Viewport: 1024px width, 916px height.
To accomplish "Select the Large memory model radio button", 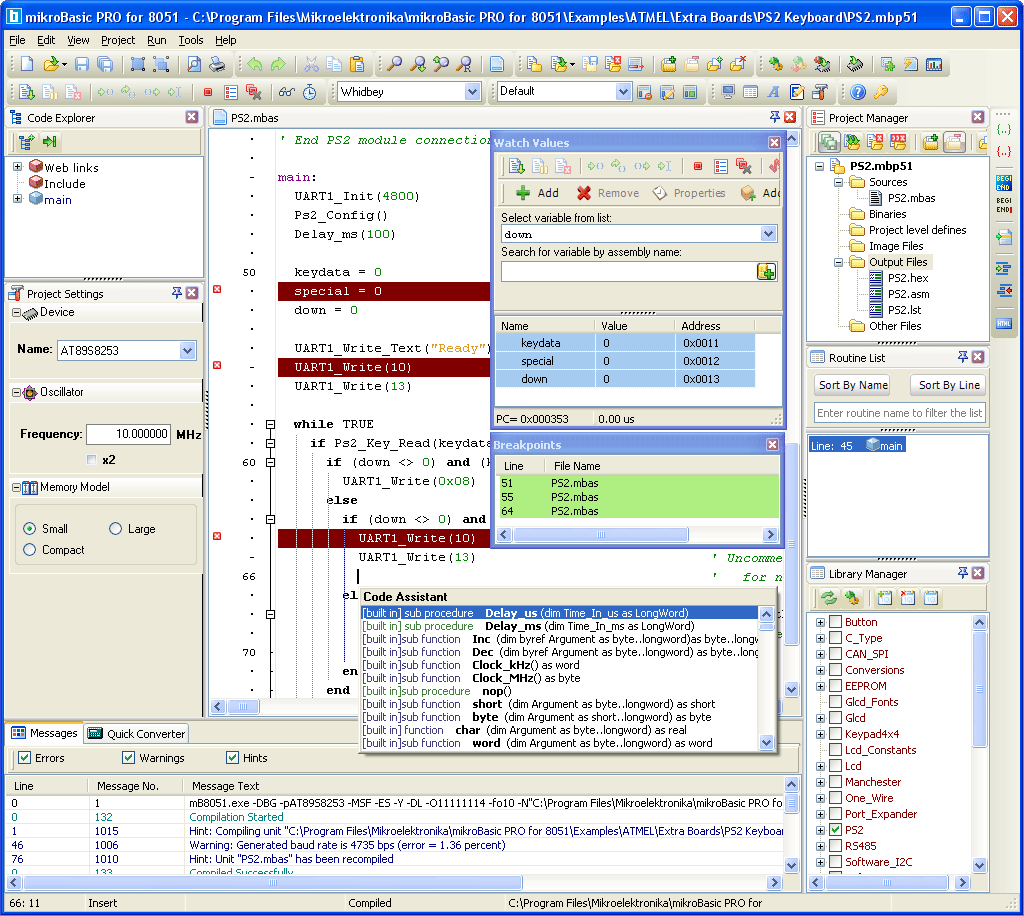I will coord(116,529).
